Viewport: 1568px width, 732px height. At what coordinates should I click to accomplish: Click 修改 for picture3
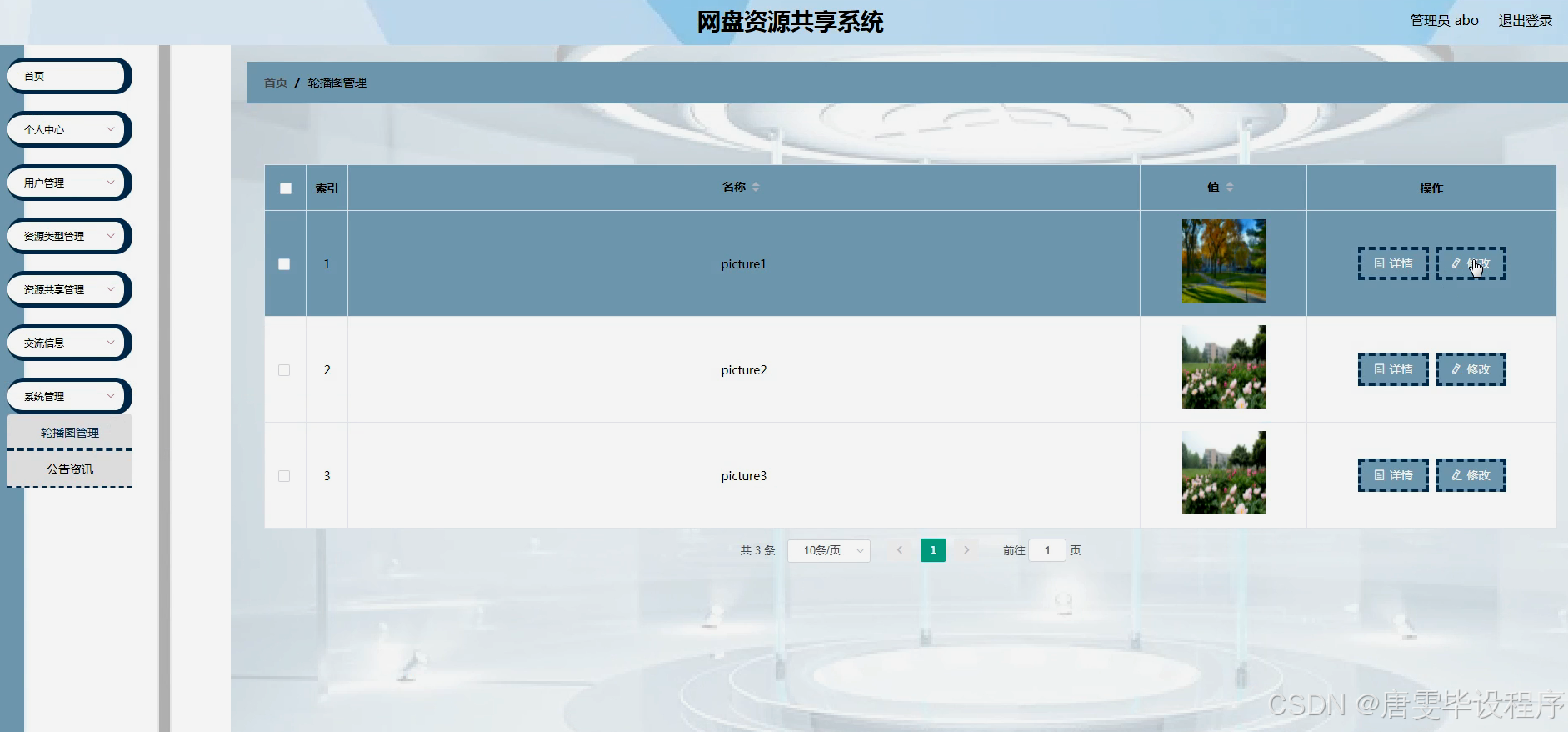click(x=1471, y=475)
